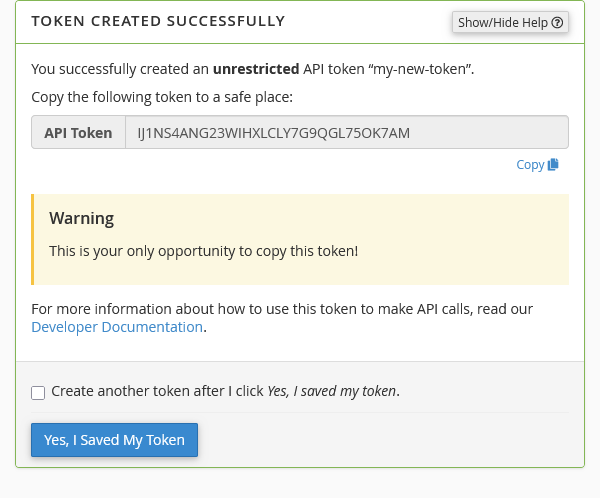Click the question mark help icon
Image resolution: width=600 pixels, height=498 pixels.
[557, 22]
